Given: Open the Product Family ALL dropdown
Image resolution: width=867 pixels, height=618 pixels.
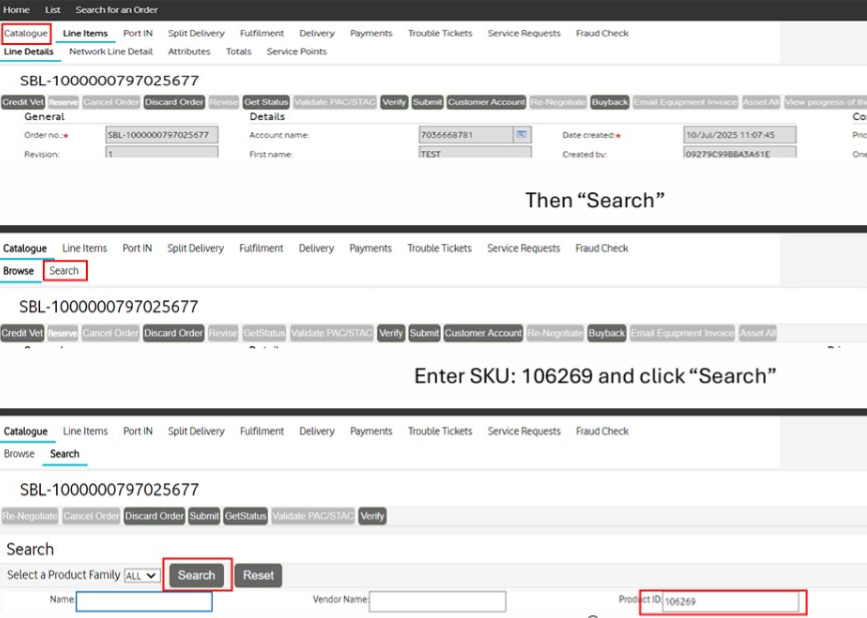Looking at the screenshot, I should point(141,576).
